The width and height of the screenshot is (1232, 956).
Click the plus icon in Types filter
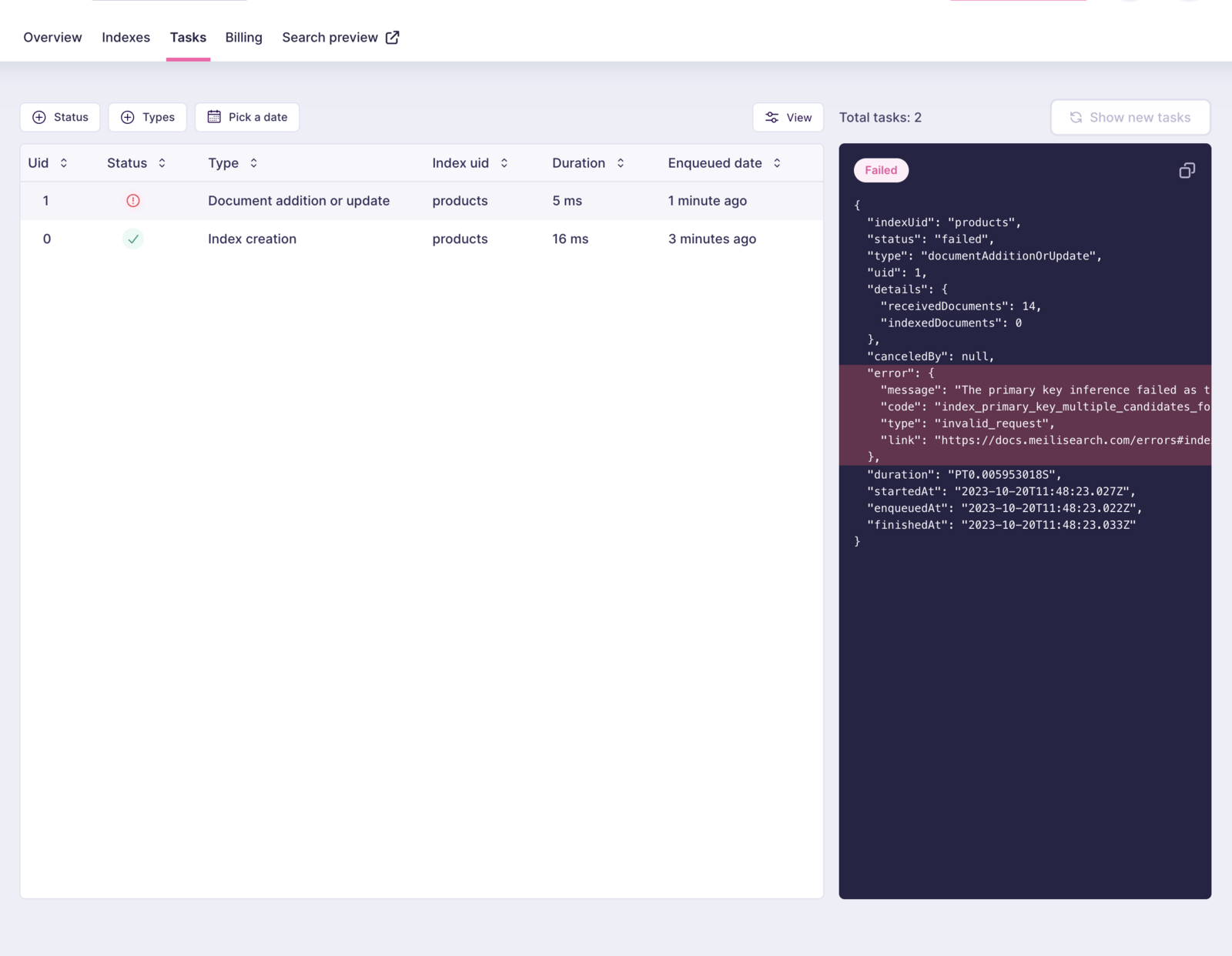coord(128,117)
